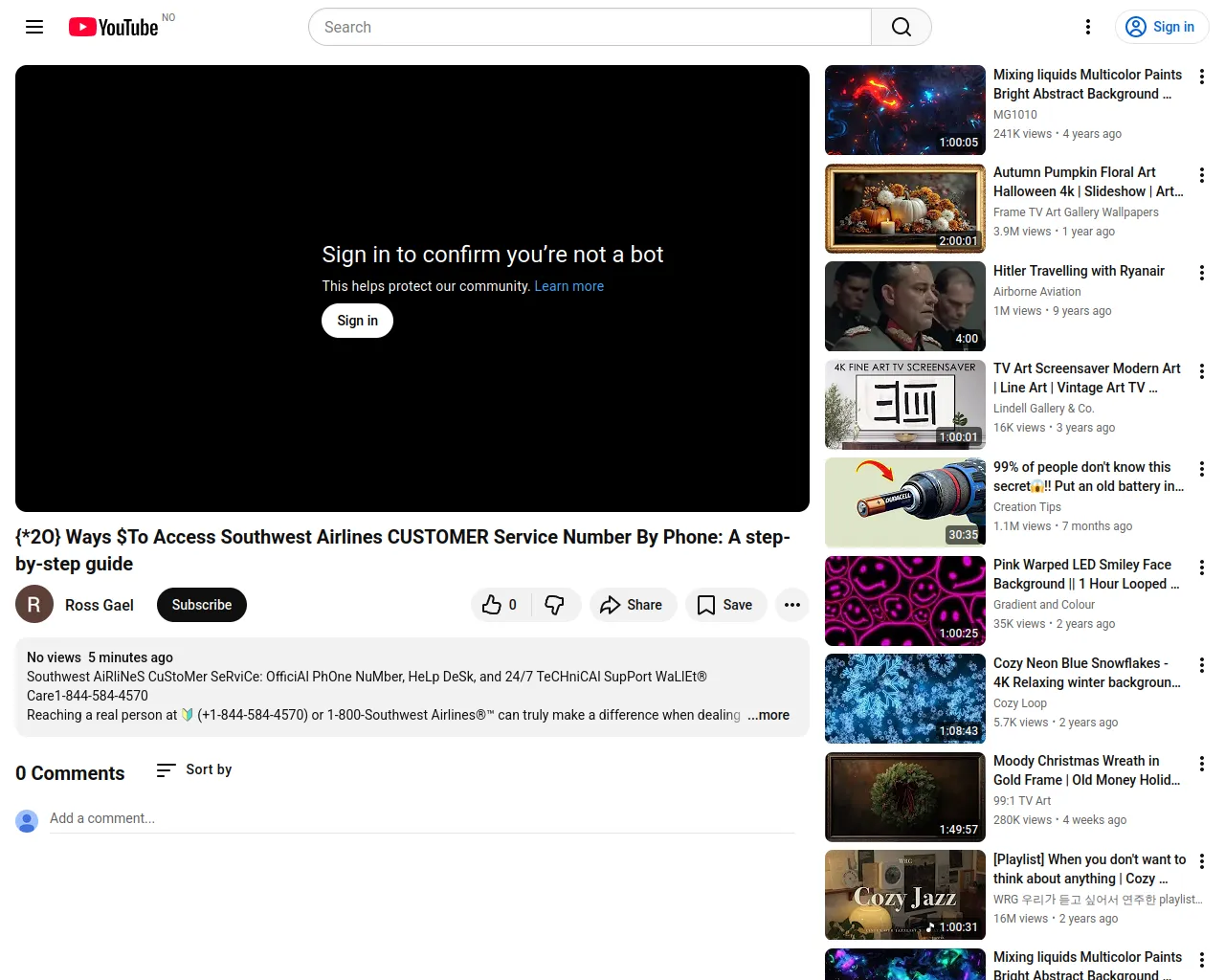Open the Moody Christmas Wreath title
This screenshot has width=1225, height=980.
click(1087, 770)
